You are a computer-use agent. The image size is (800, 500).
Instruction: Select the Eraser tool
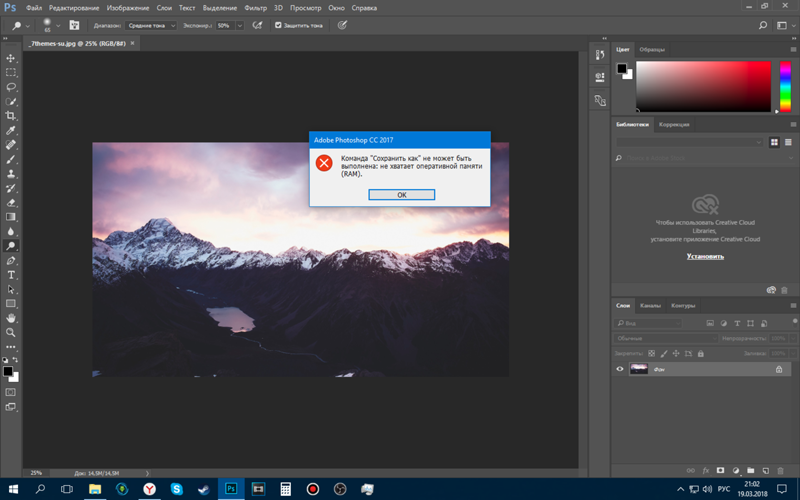11,202
